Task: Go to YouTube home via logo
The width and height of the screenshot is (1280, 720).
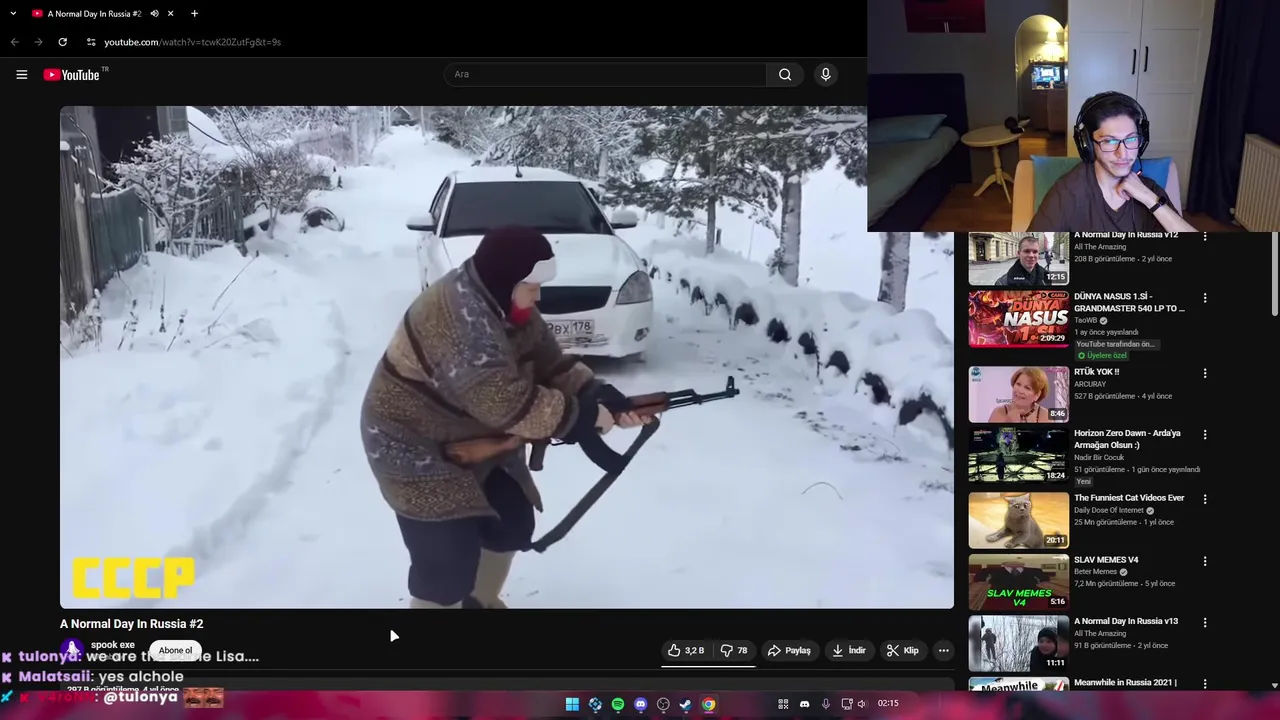Action: (x=72, y=74)
